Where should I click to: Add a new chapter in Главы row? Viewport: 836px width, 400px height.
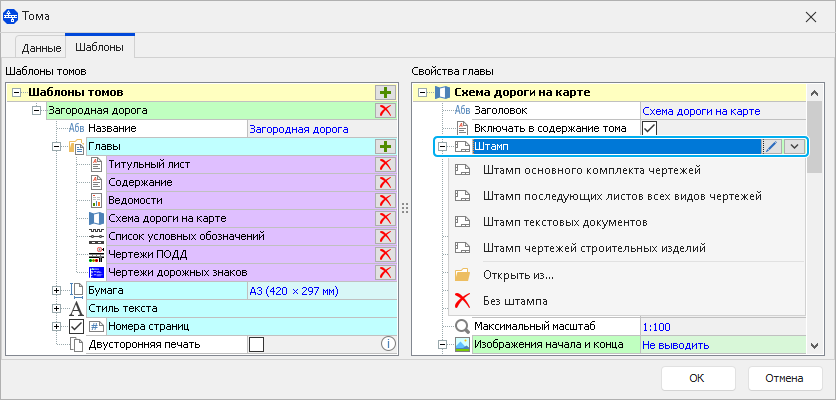pos(385,146)
